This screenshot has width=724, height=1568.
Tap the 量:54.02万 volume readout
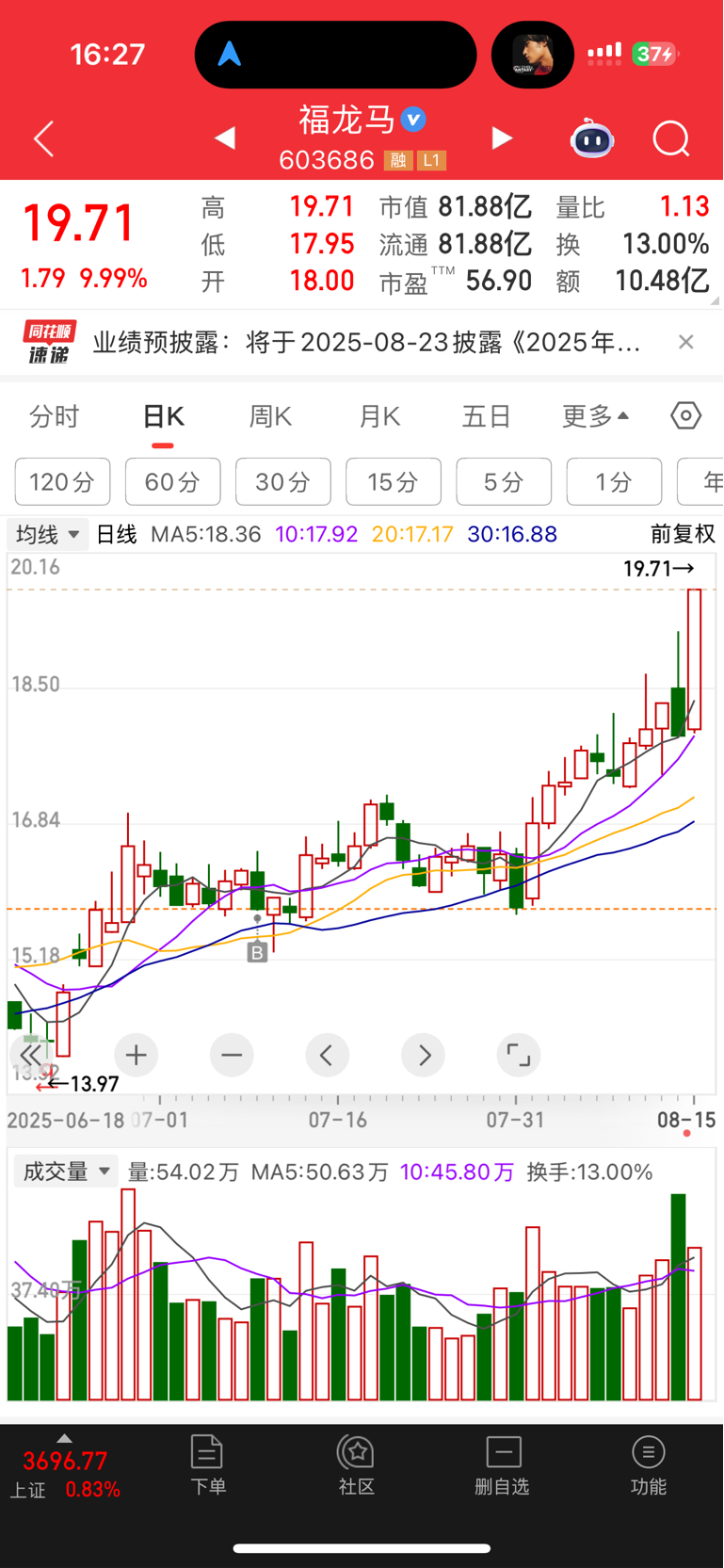point(184,1172)
